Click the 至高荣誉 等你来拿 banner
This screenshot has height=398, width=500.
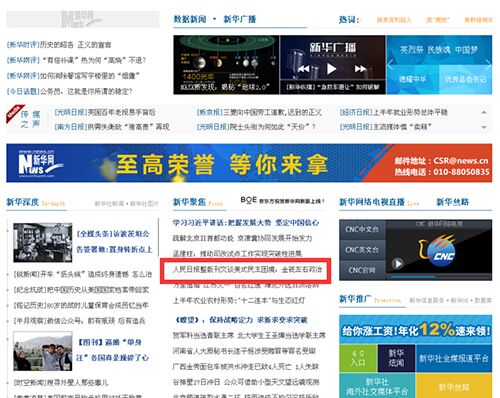[x=249, y=163]
